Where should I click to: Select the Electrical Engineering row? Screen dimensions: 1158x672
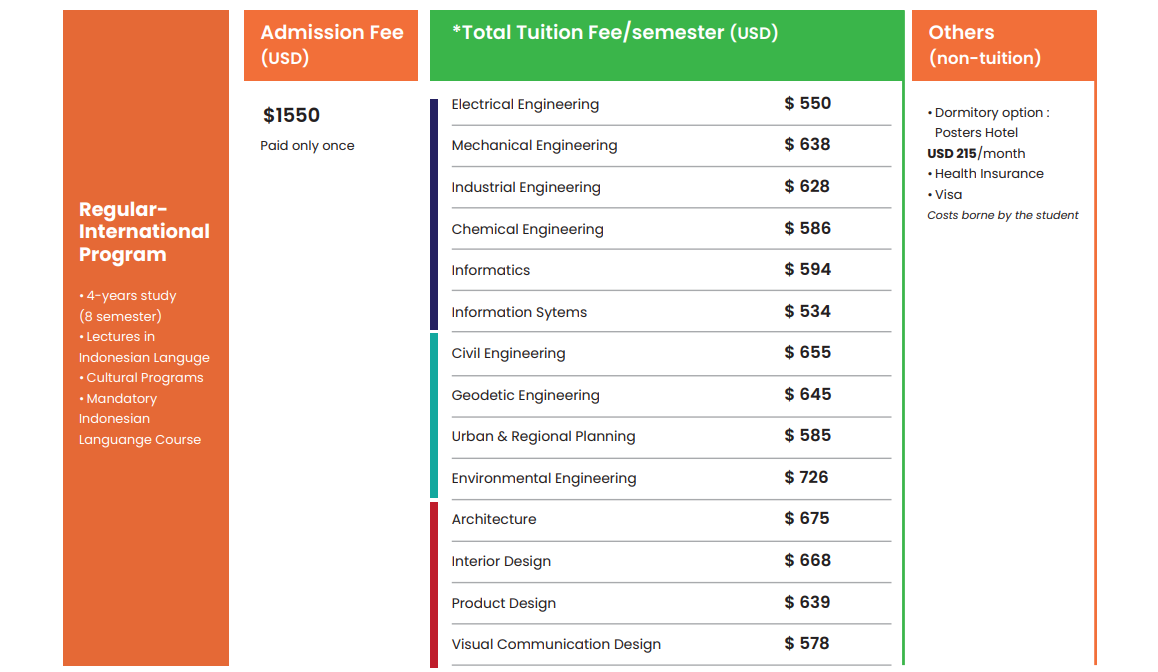click(671, 104)
